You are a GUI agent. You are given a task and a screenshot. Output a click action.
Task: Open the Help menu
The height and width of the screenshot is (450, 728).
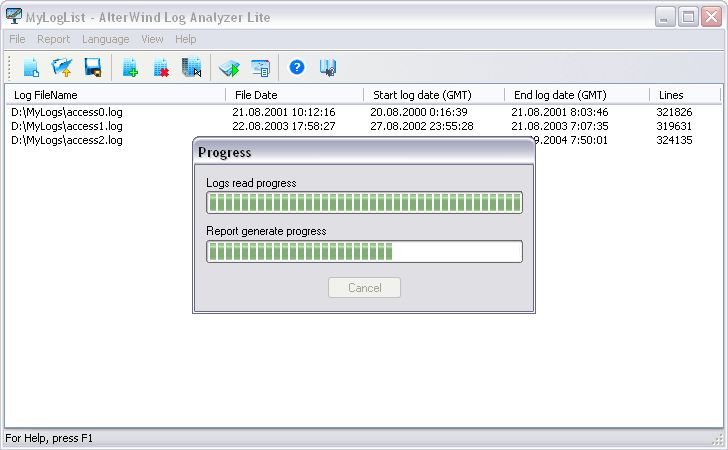click(x=185, y=39)
